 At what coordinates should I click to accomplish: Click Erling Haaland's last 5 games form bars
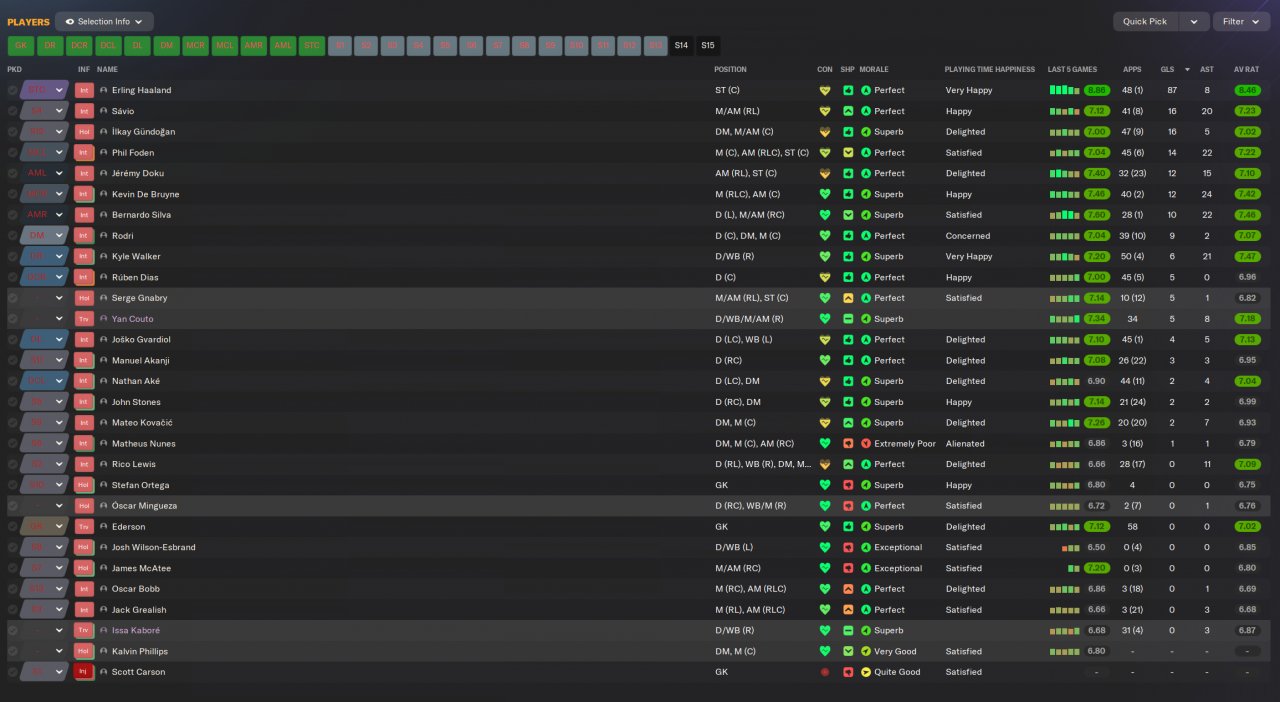1064,90
